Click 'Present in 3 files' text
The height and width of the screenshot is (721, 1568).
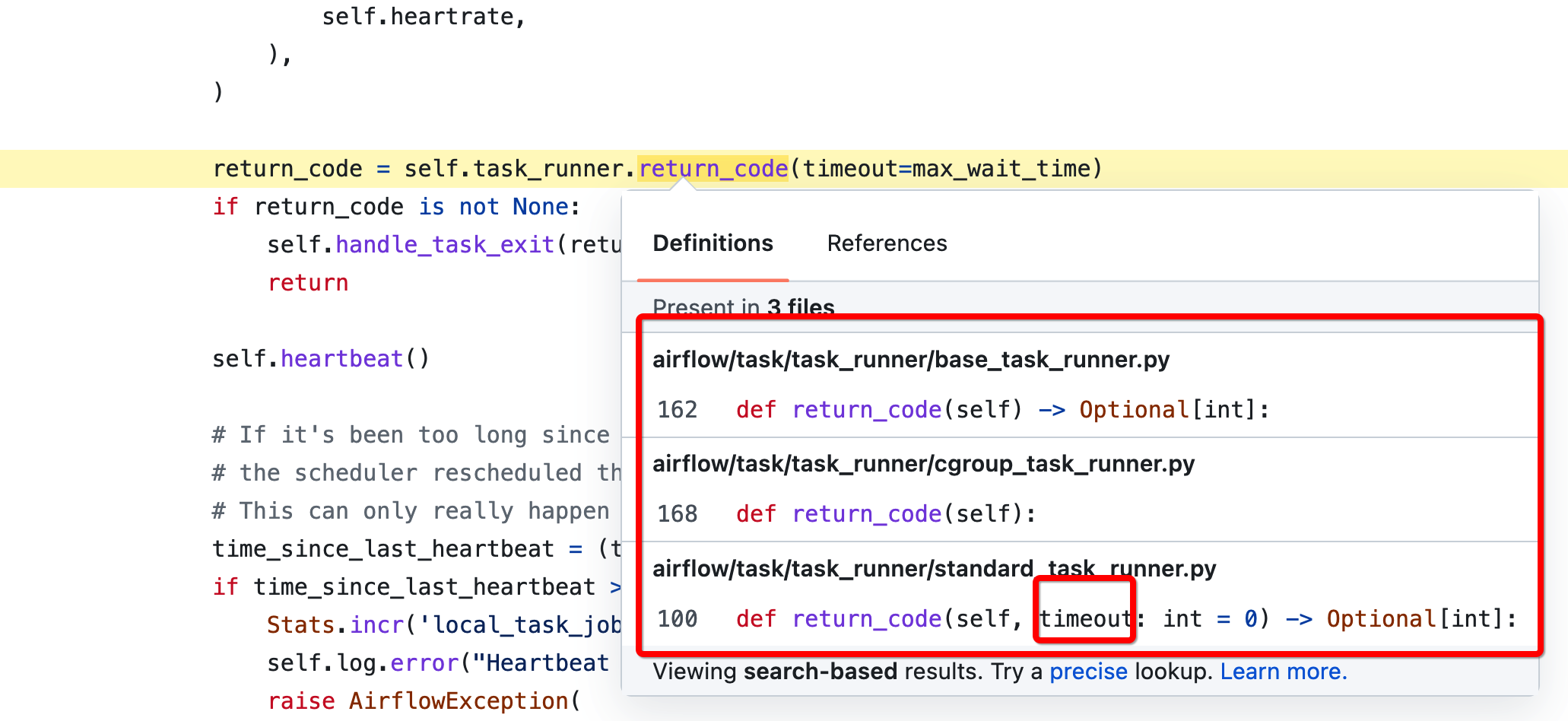tap(744, 307)
